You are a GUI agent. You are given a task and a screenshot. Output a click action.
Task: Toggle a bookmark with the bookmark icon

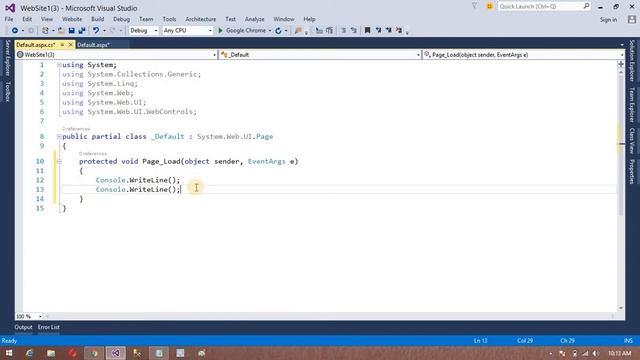367,31
